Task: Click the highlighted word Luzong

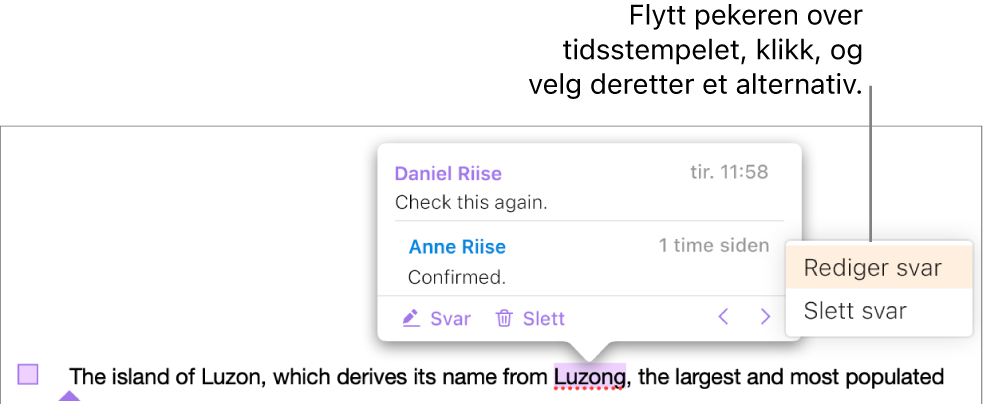Action: tap(590, 377)
